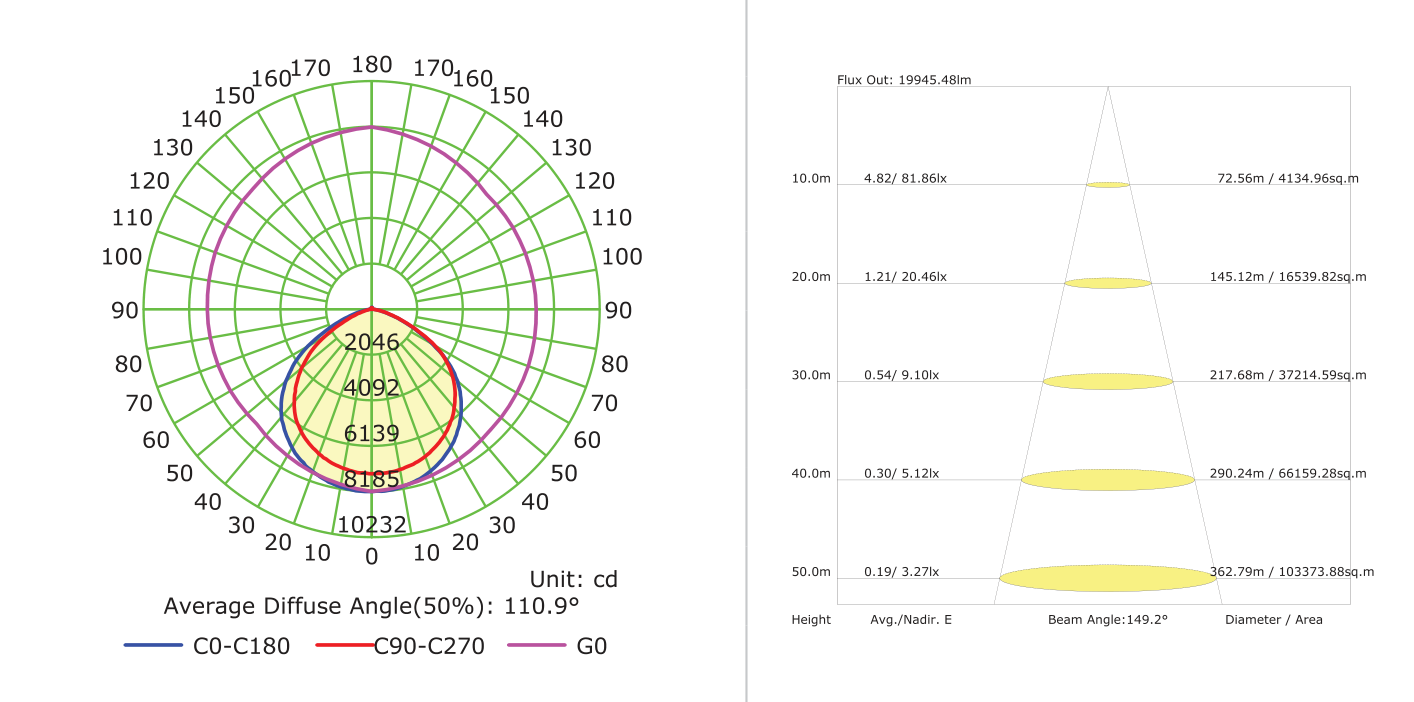
Task: Click 'Average Diffuse Angle(50%): 110.9°' text
Action: point(371,607)
